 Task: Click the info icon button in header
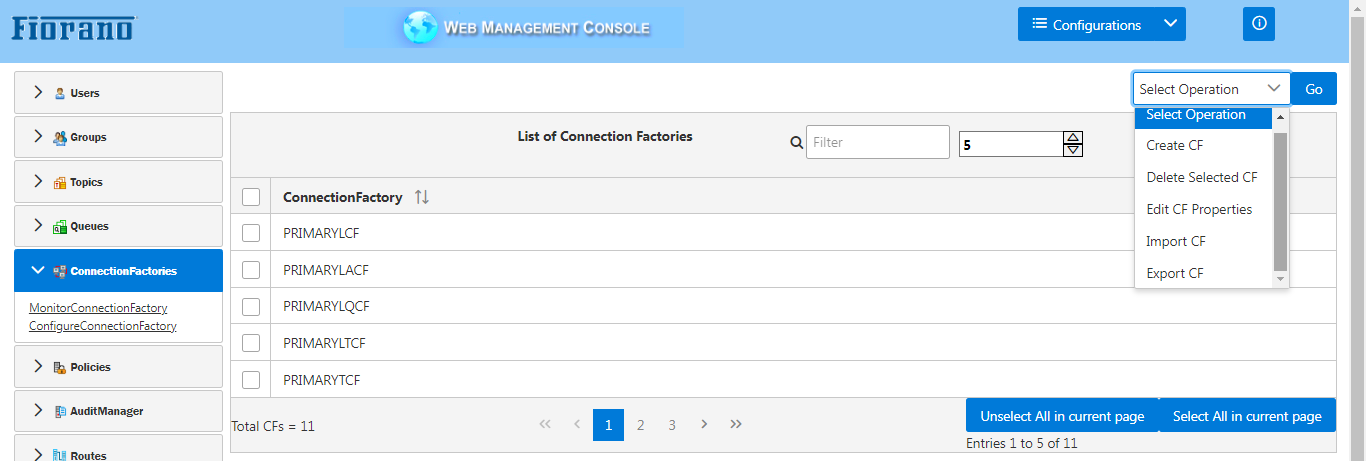tap(1259, 24)
